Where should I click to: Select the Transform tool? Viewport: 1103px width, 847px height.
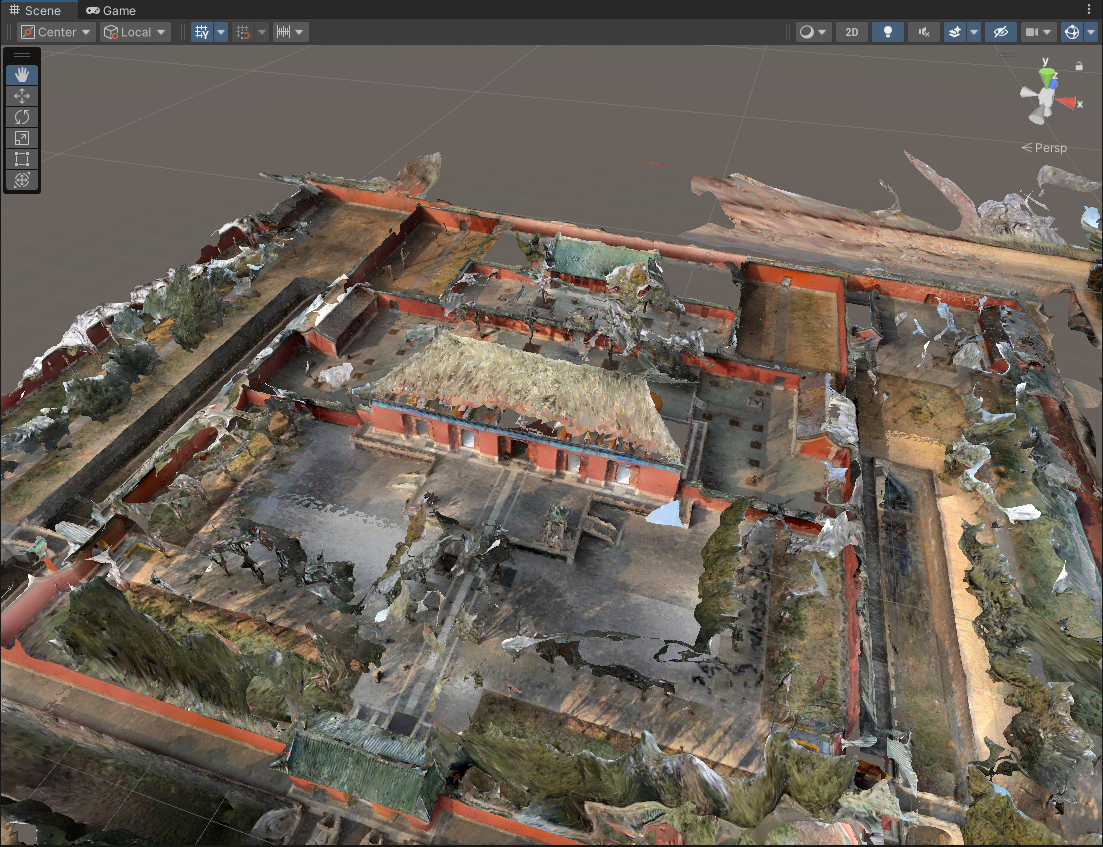click(x=22, y=180)
